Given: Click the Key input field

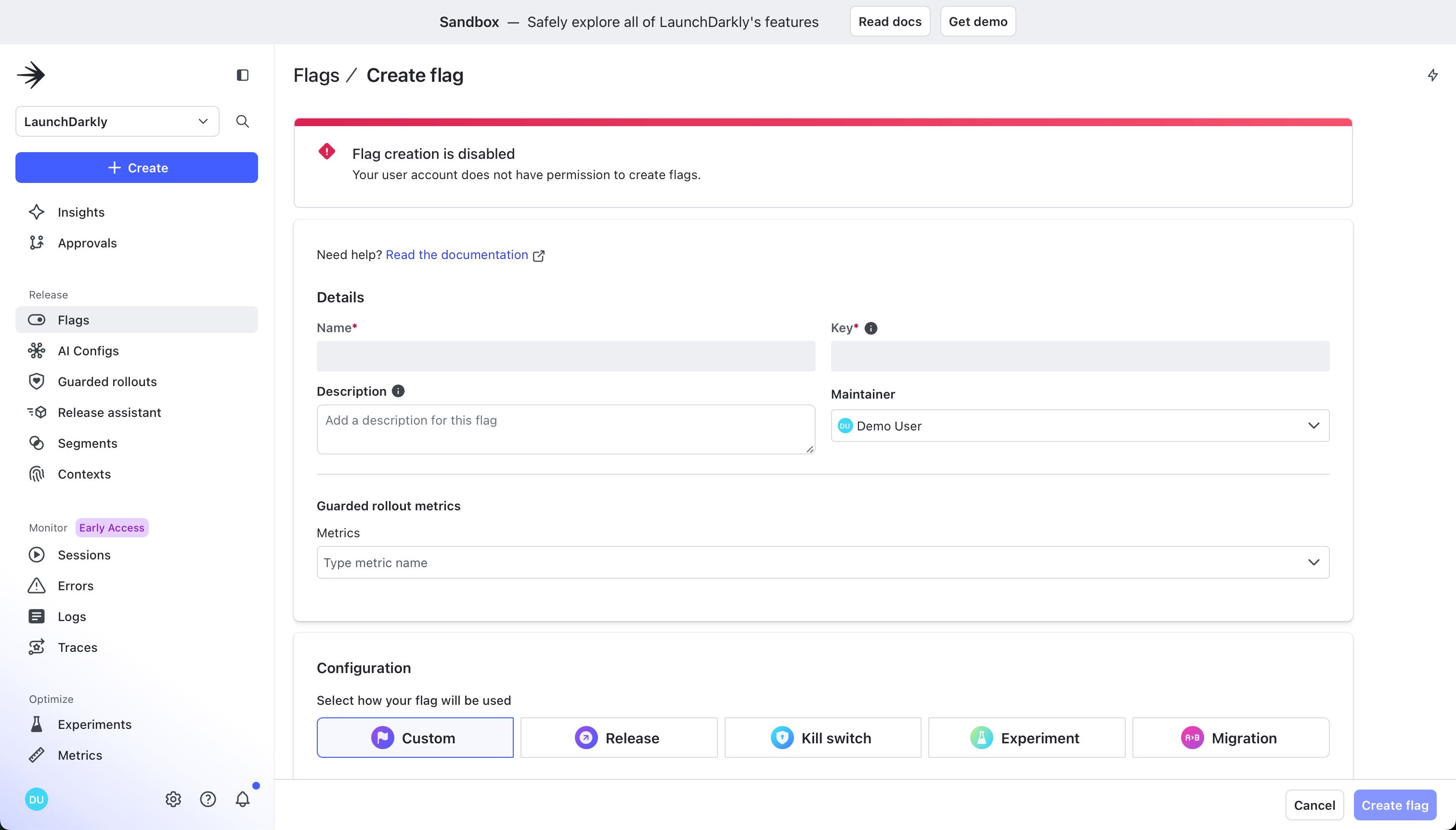Looking at the screenshot, I should coord(1080,356).
